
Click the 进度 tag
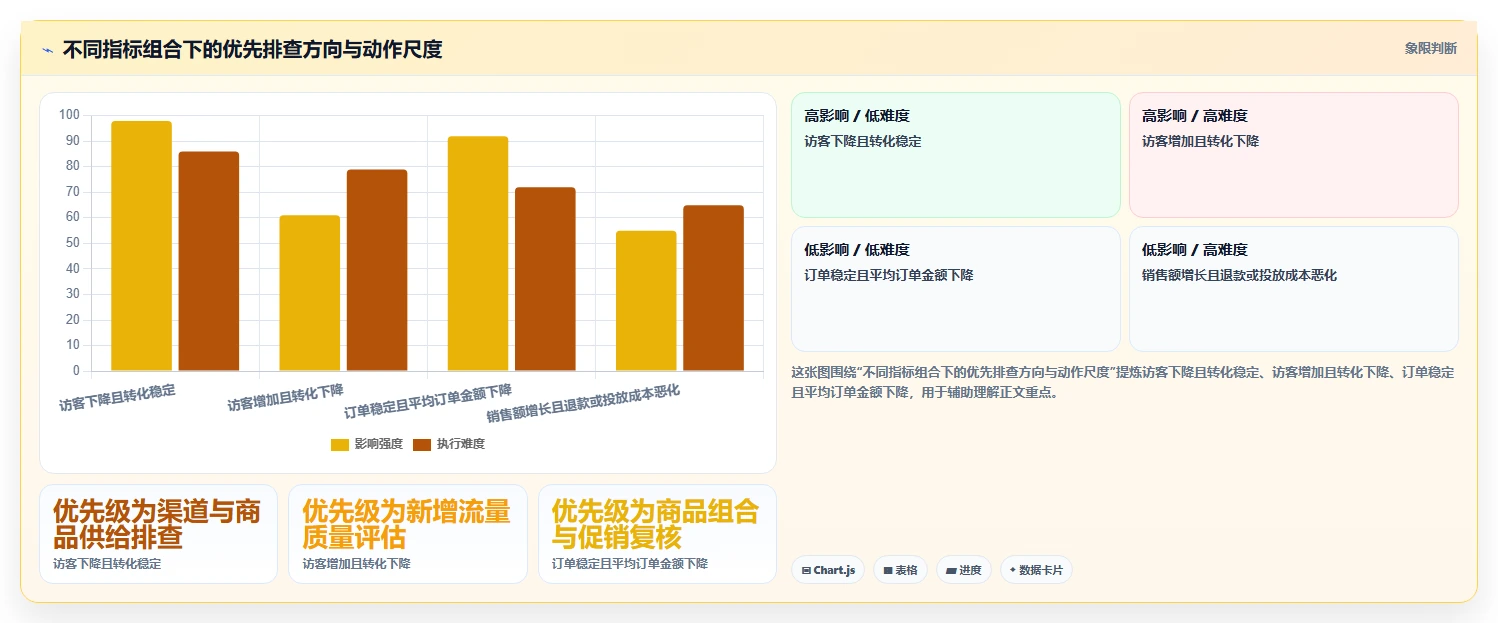click(x=964, y=570)
